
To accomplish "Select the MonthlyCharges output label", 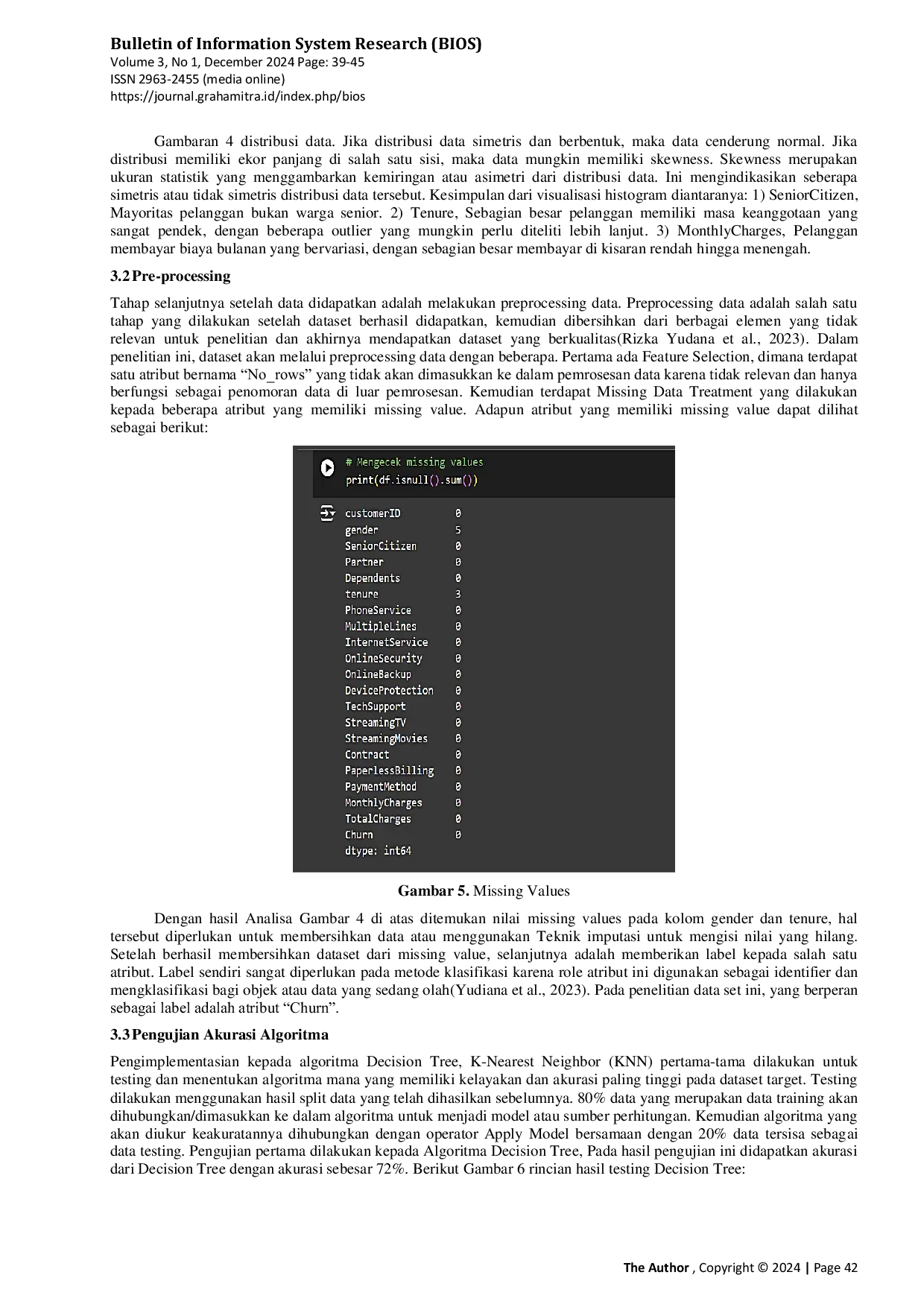I will (383, 803).
